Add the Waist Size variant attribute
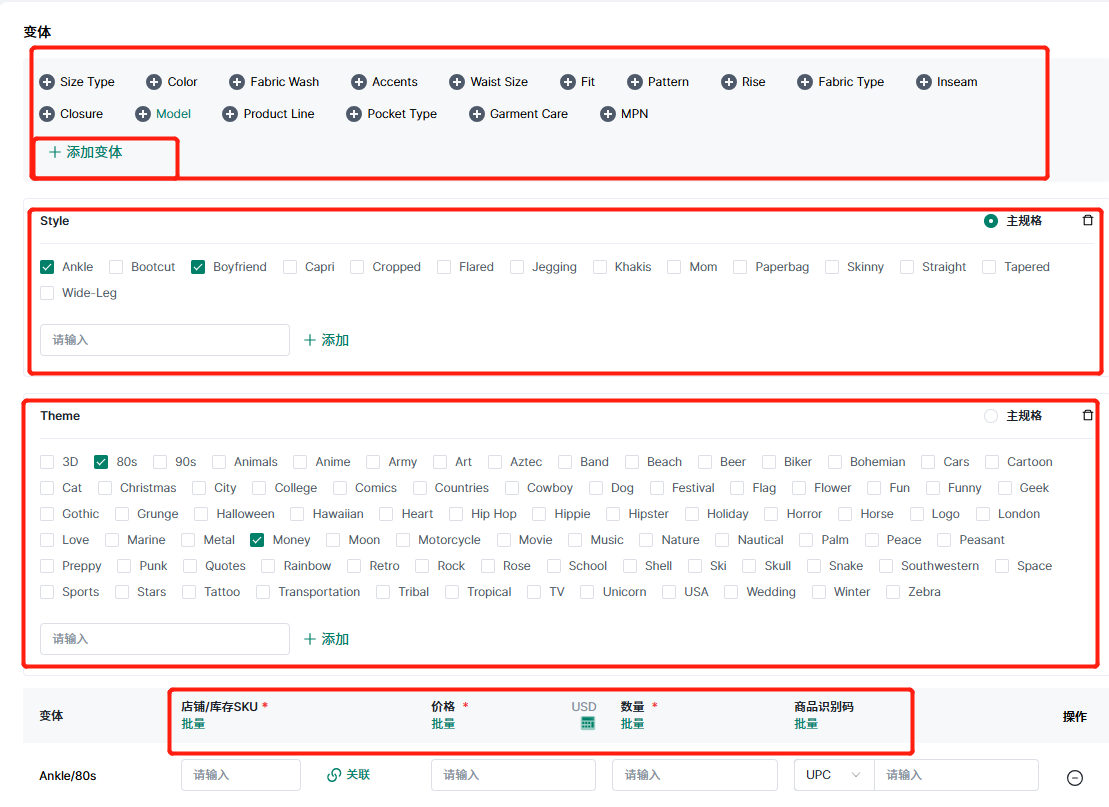Viewport: 1109px width, 807px height. point(457,82)
